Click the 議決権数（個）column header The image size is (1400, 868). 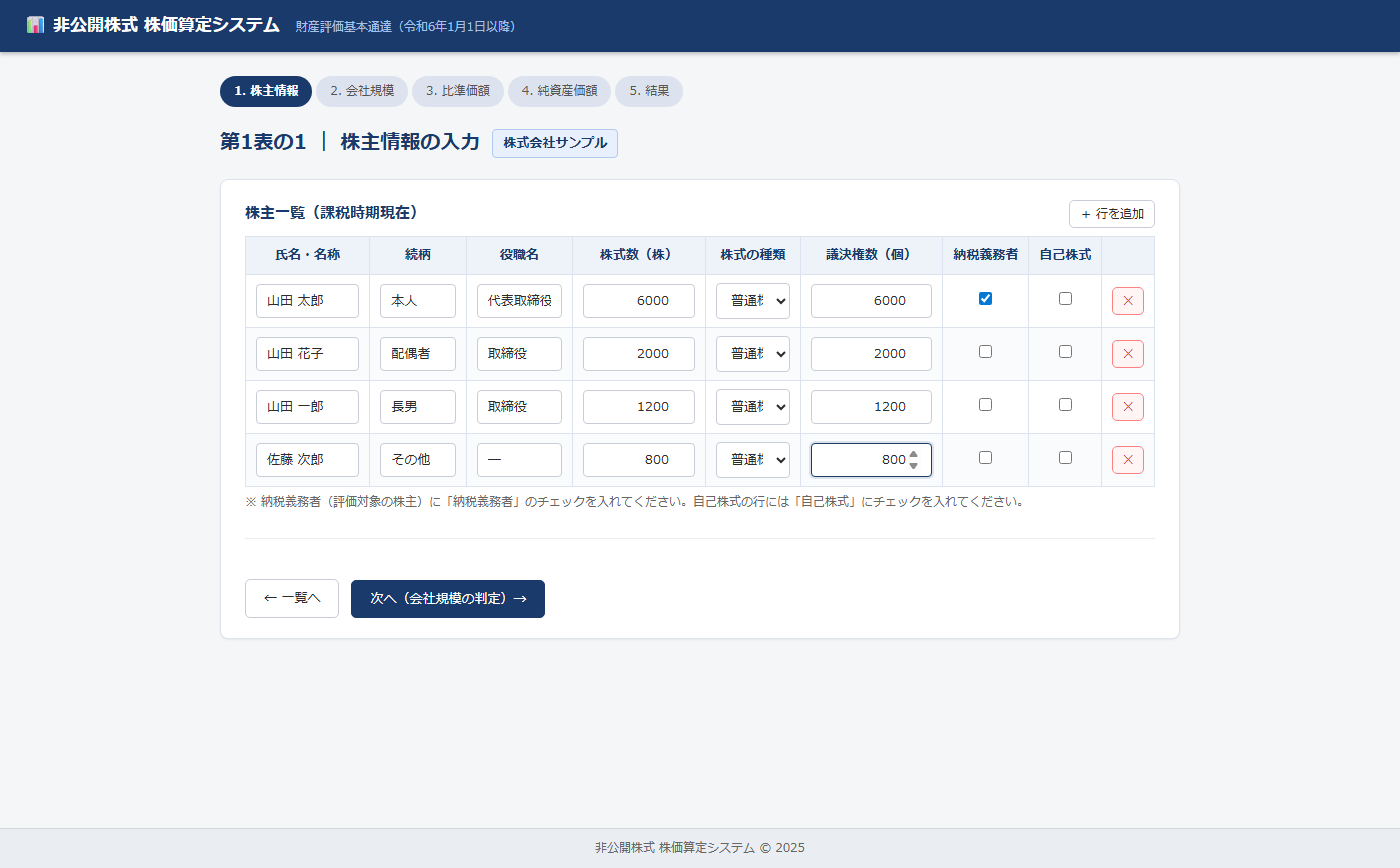[x=871, y=255]
